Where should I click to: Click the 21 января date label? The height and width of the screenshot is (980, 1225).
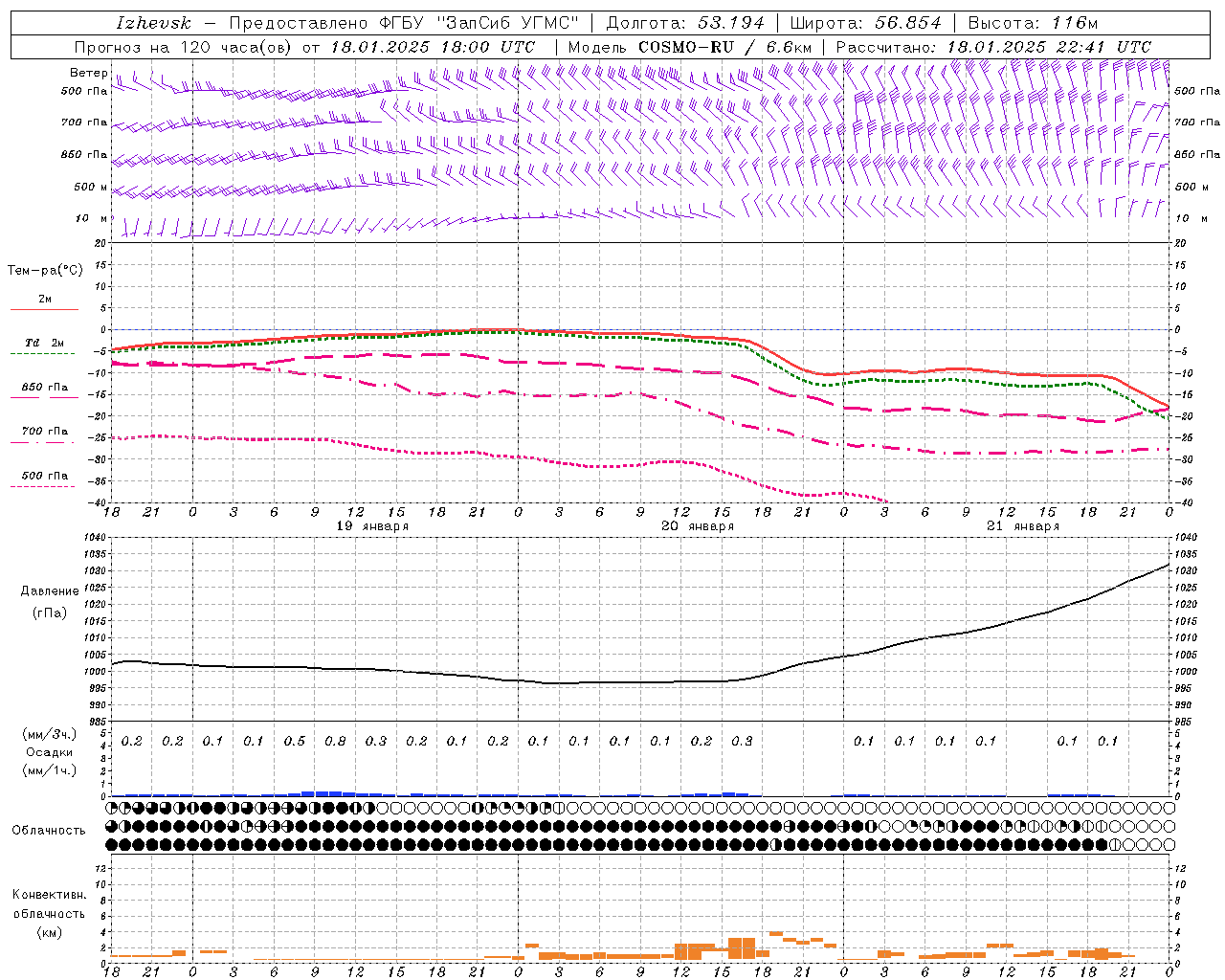point(1023,526)
